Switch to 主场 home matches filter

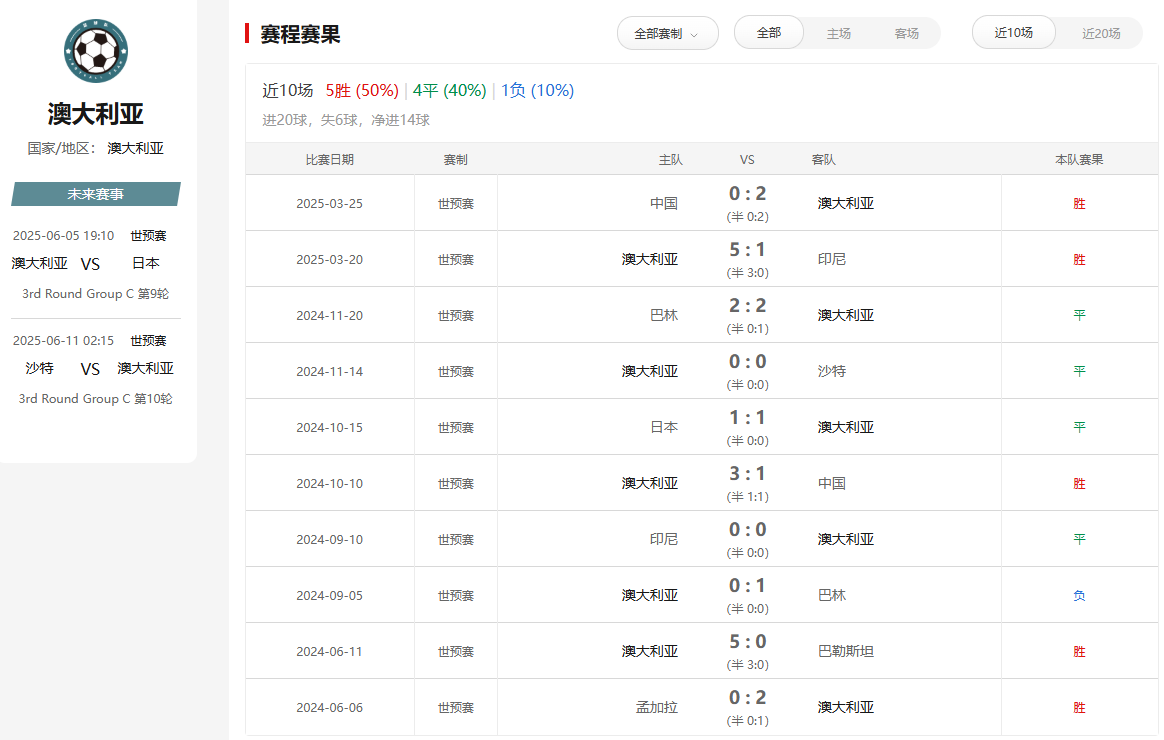click(838, 33)
